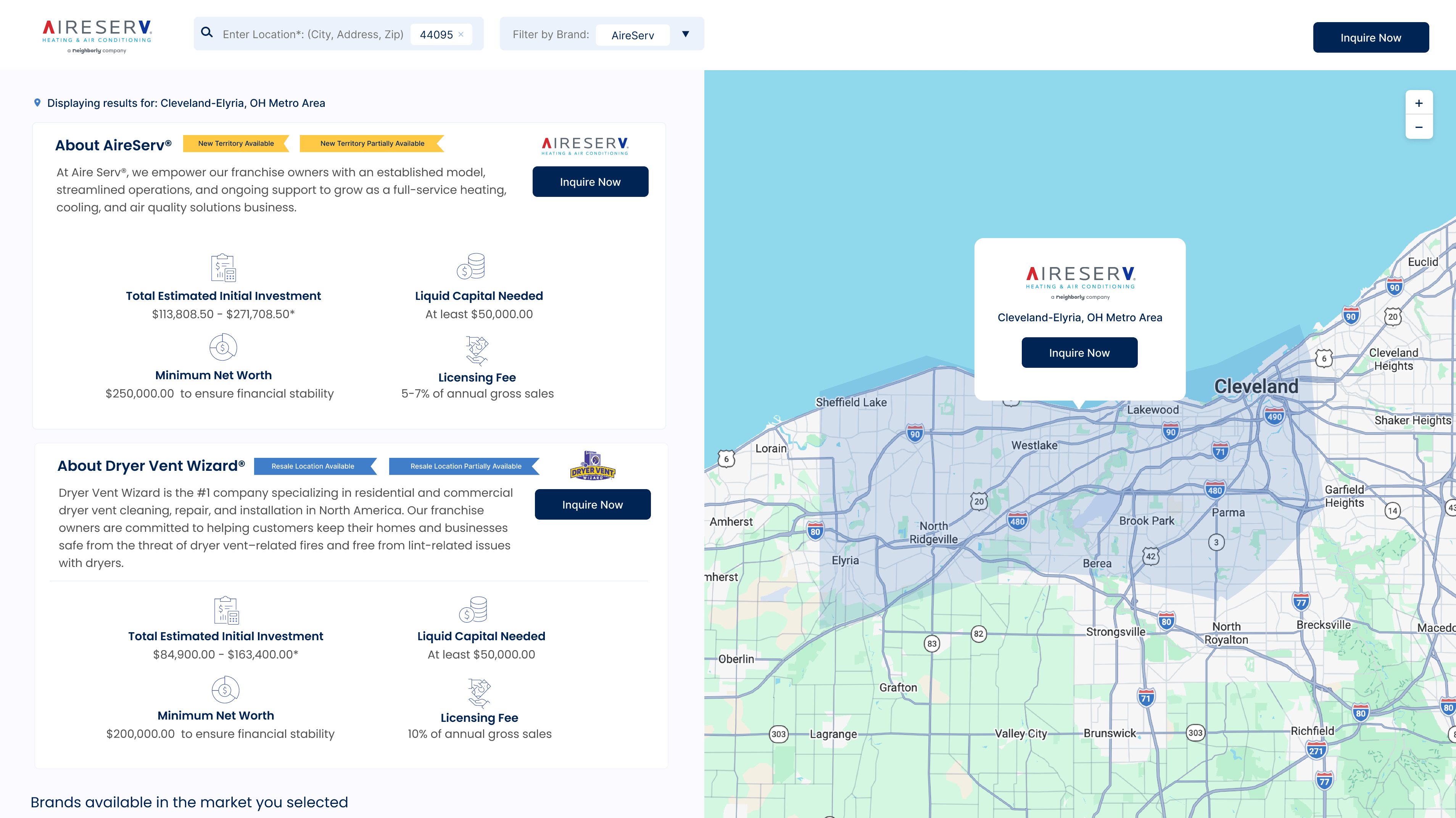Click the Route 42 marker near Berea
This screenshot has width=1456, height=818.
1151,556
